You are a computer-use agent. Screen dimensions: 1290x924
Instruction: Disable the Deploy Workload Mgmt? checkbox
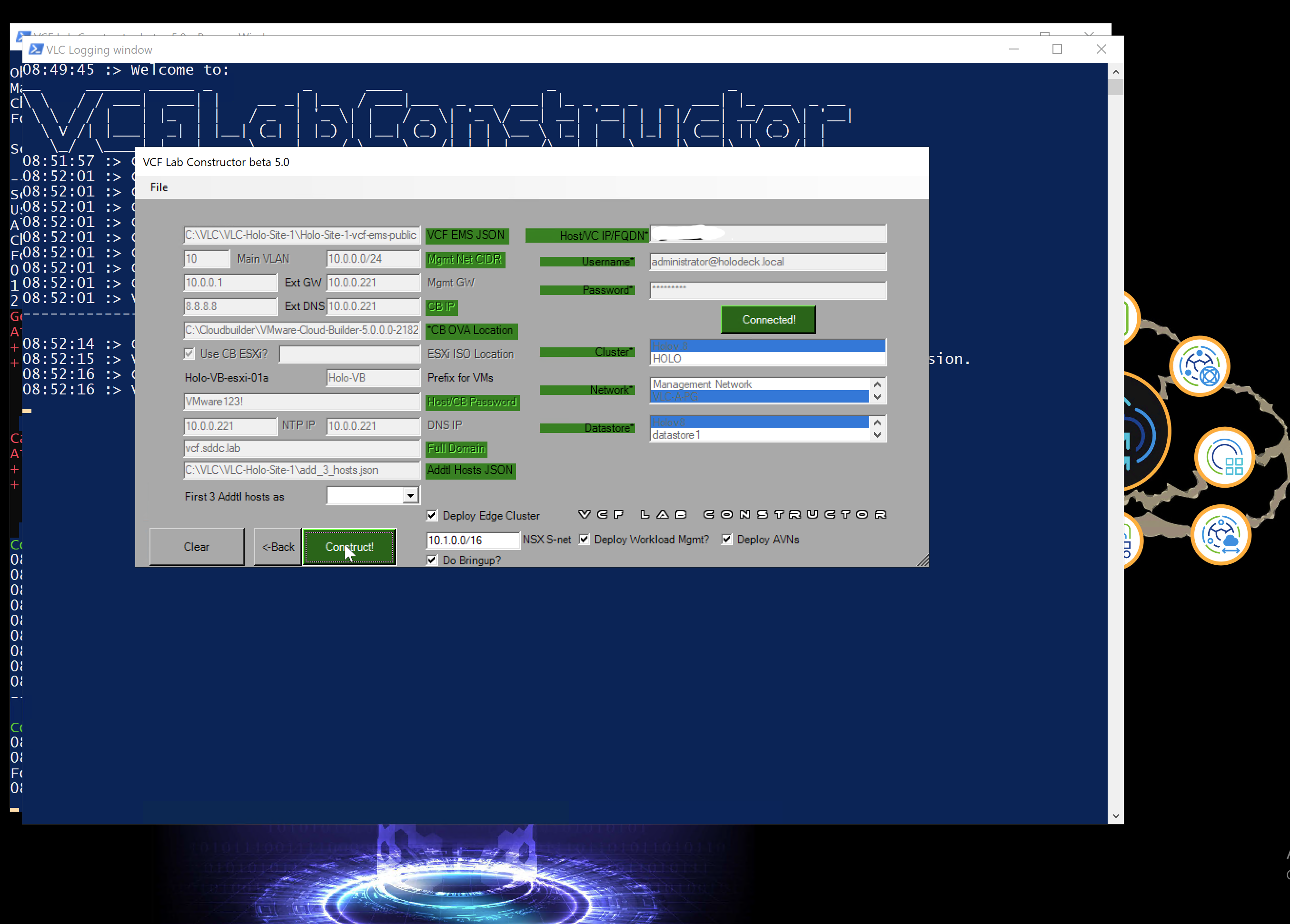(584, 539)
